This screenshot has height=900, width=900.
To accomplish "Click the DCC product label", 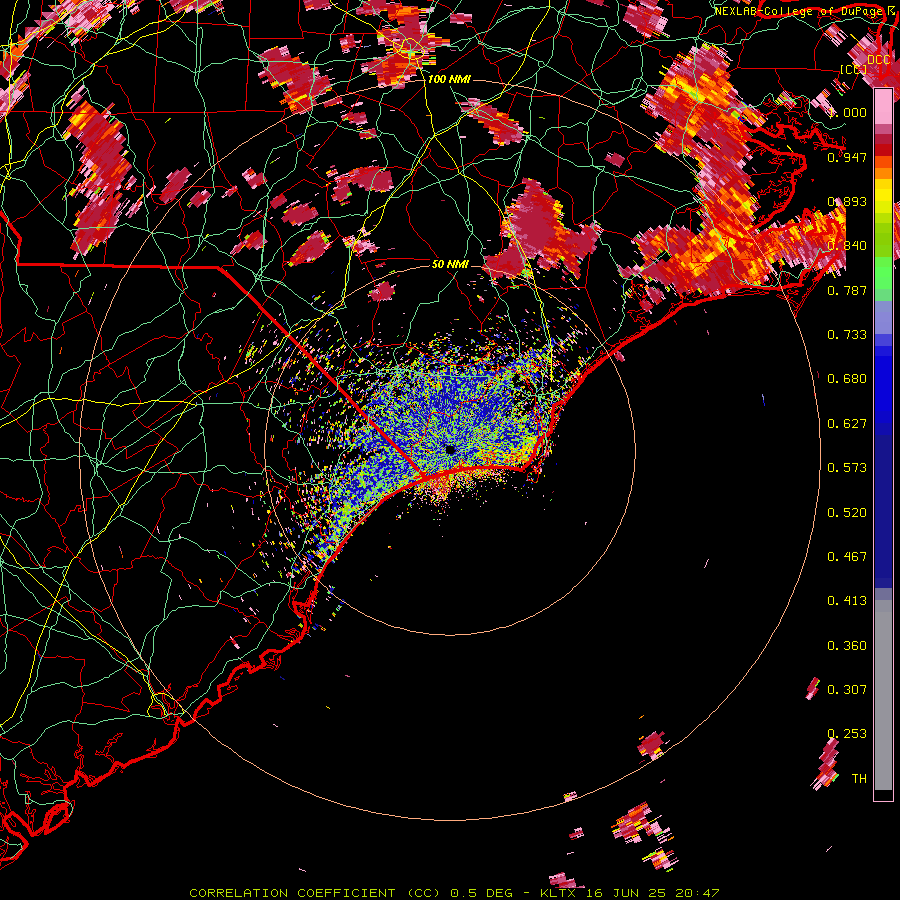I will [x=878, y=60].
